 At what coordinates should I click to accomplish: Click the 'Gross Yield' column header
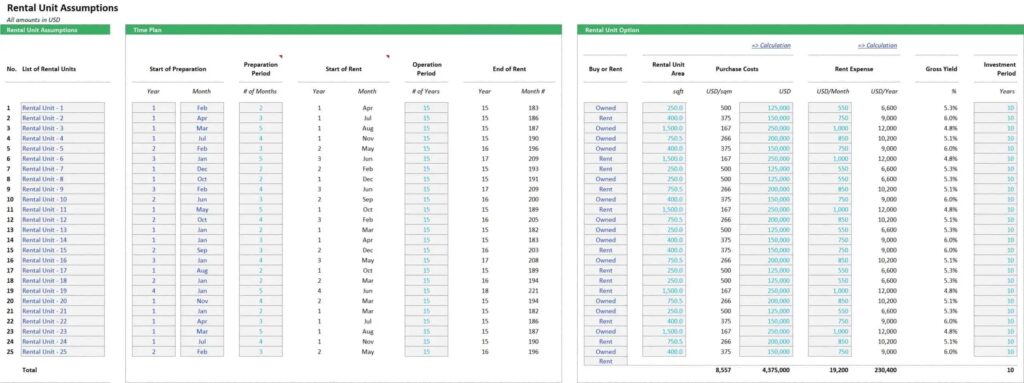[940, 69]
